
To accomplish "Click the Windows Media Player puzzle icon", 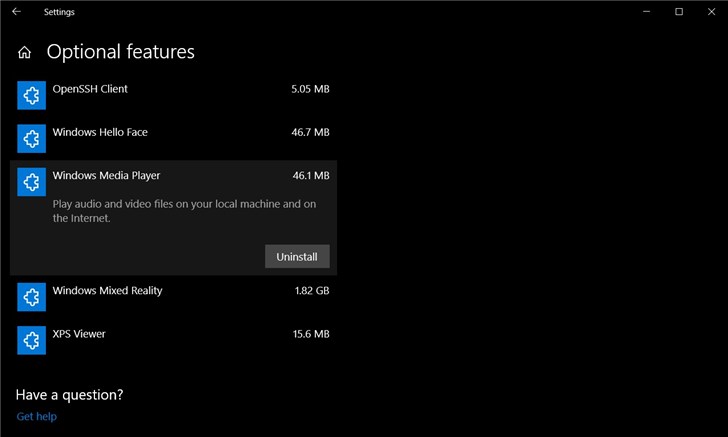I will tap(32, 182).
